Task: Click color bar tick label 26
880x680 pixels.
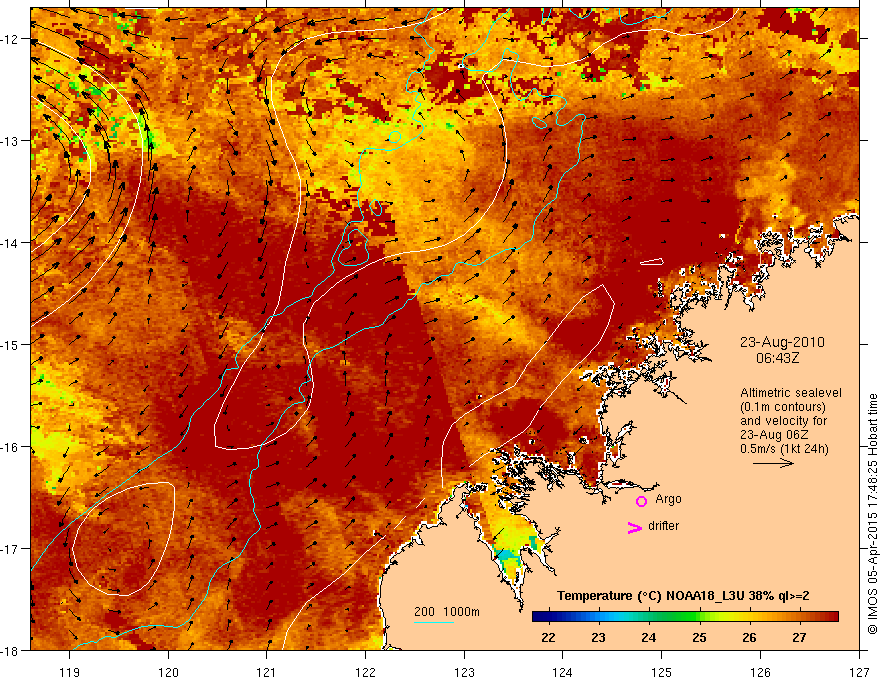Action: tap(749, 637)
